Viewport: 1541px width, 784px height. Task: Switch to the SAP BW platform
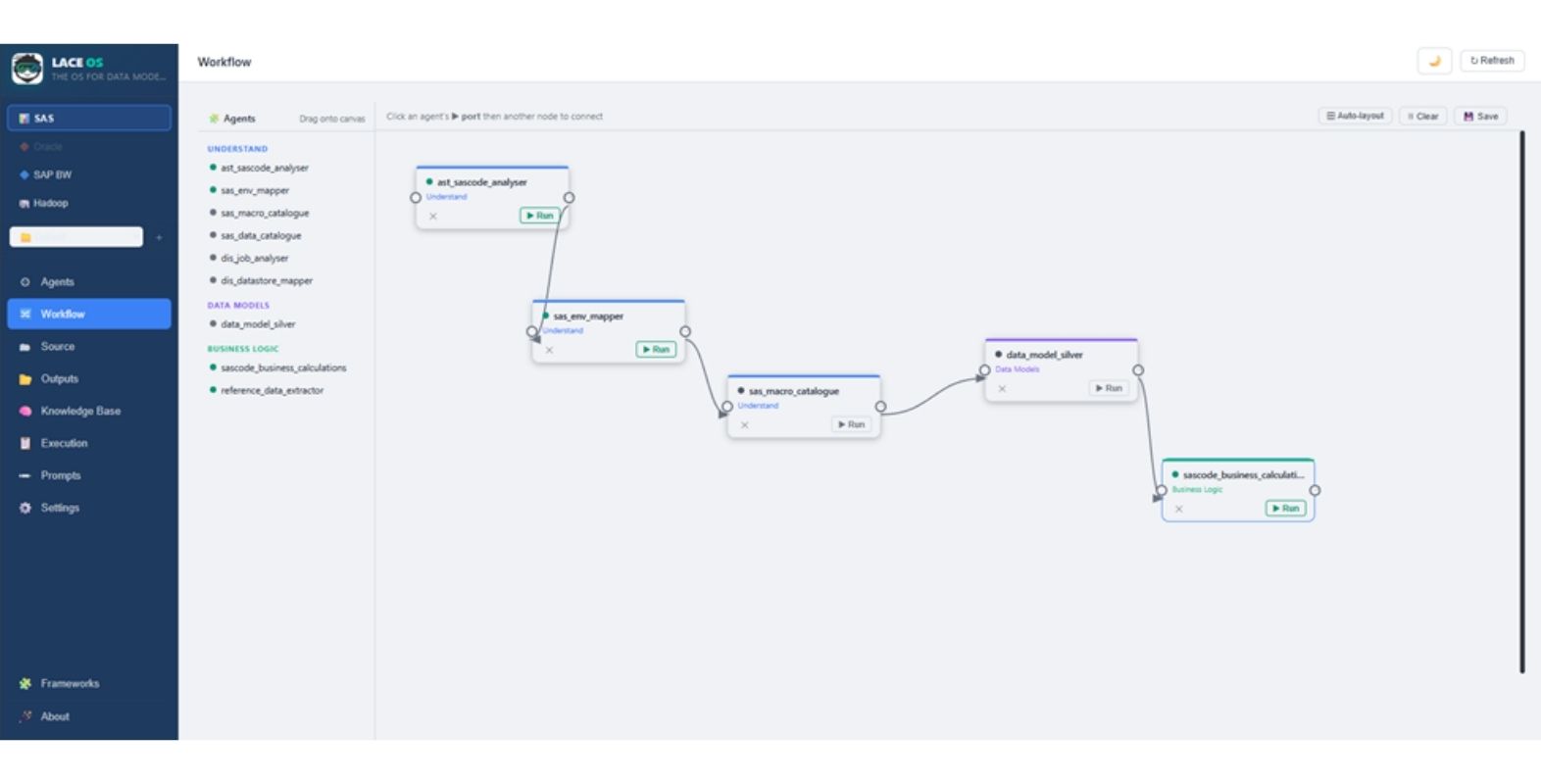pyautogui.click(x=52, y=175)
